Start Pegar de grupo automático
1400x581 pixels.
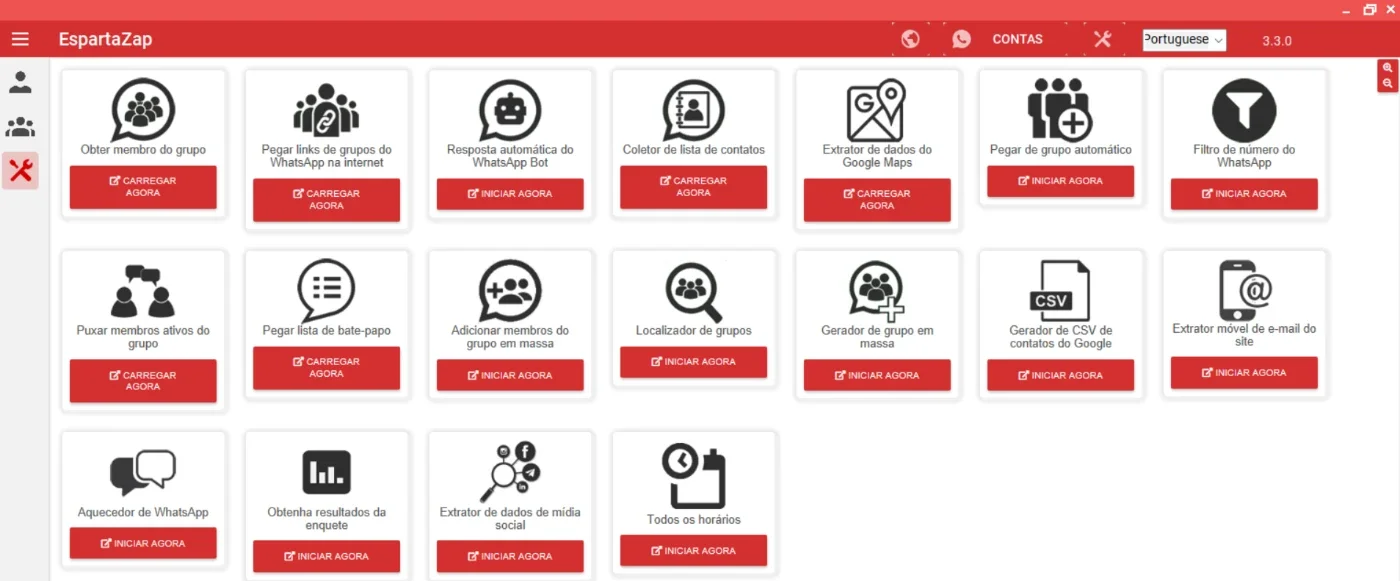[x=1060, y=181]
